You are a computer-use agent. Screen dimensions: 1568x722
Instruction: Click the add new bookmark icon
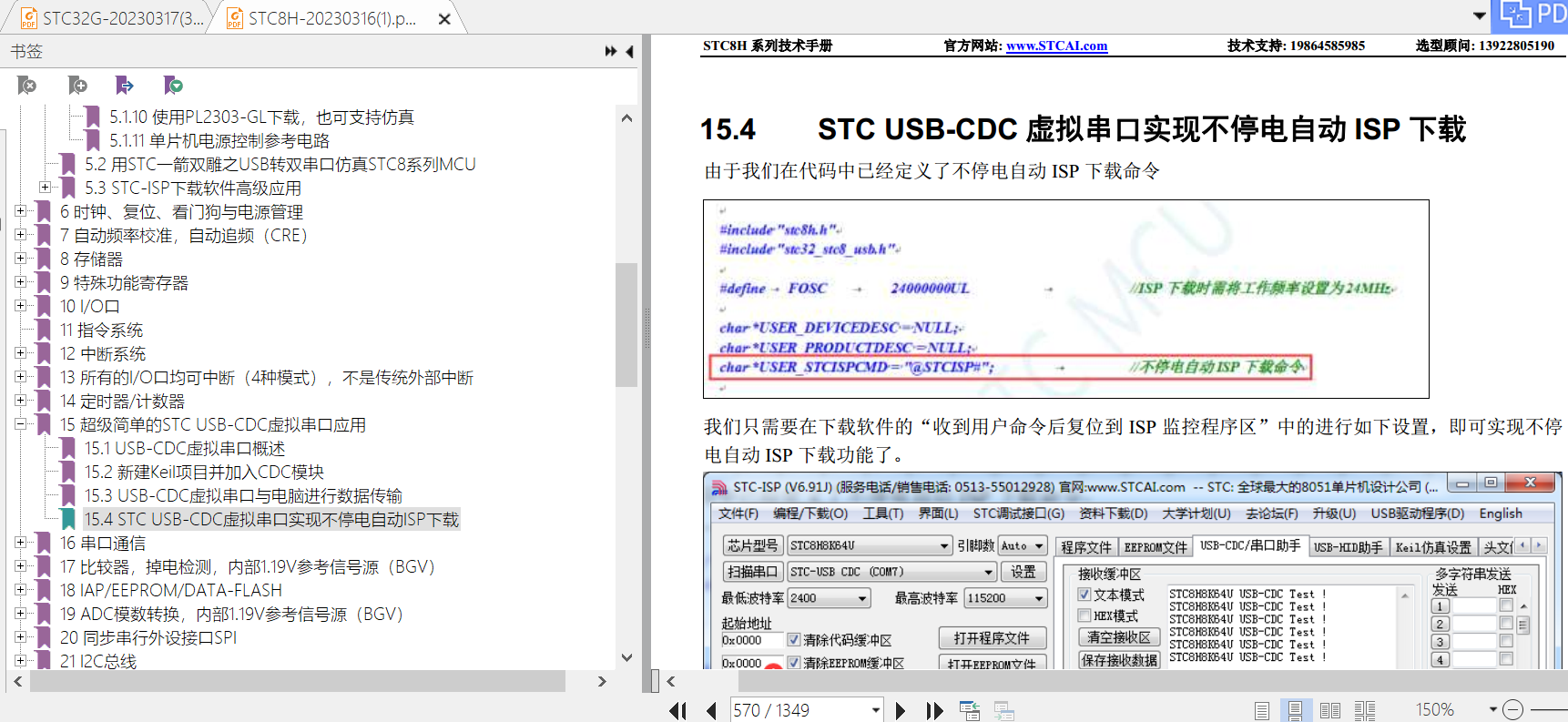point(77,86)
